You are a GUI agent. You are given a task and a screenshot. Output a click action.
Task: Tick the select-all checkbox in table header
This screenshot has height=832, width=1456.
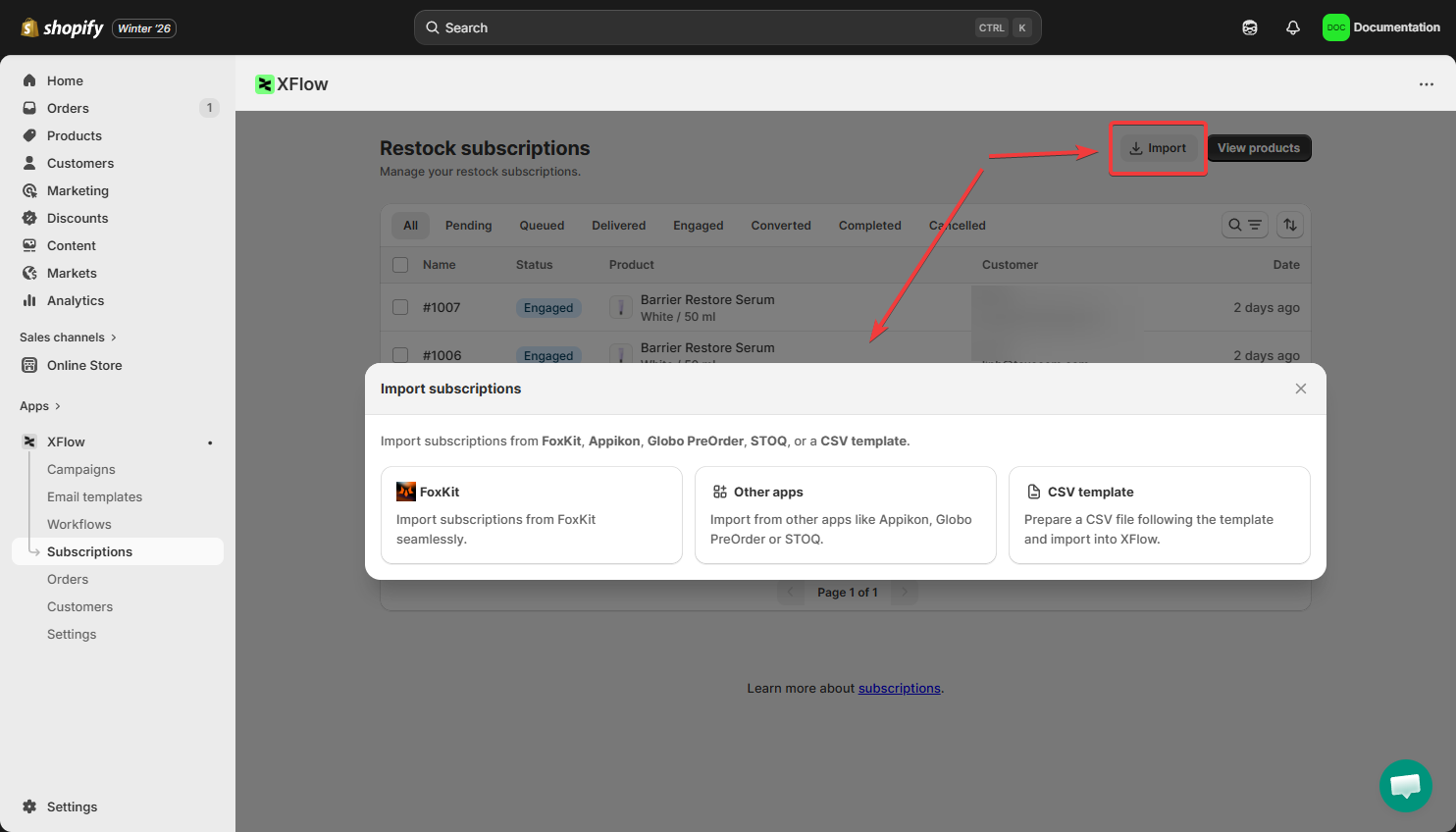coord(400,265)
